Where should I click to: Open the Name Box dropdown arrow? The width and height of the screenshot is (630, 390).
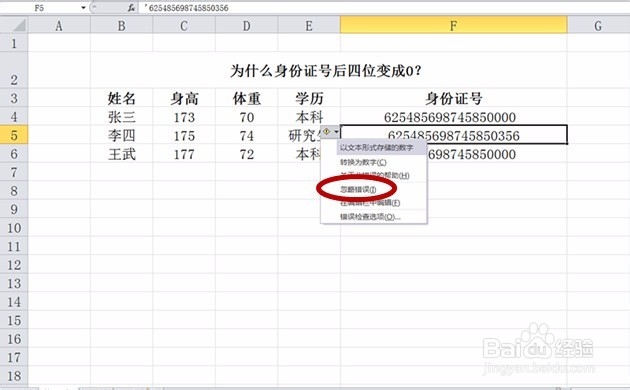pos(83,8)
